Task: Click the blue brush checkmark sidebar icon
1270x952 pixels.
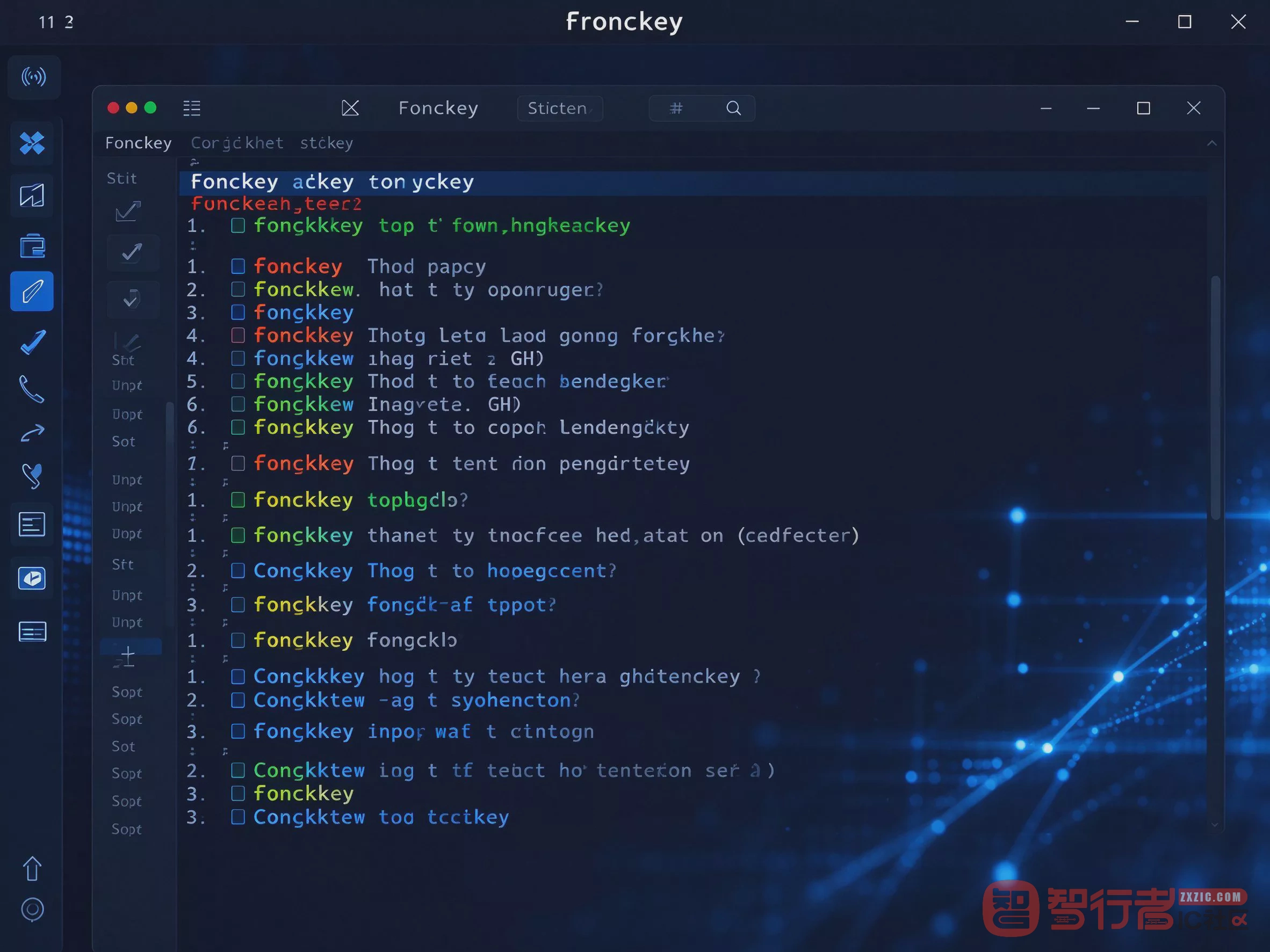Action: pyautogui.click(x=32, y=343)
